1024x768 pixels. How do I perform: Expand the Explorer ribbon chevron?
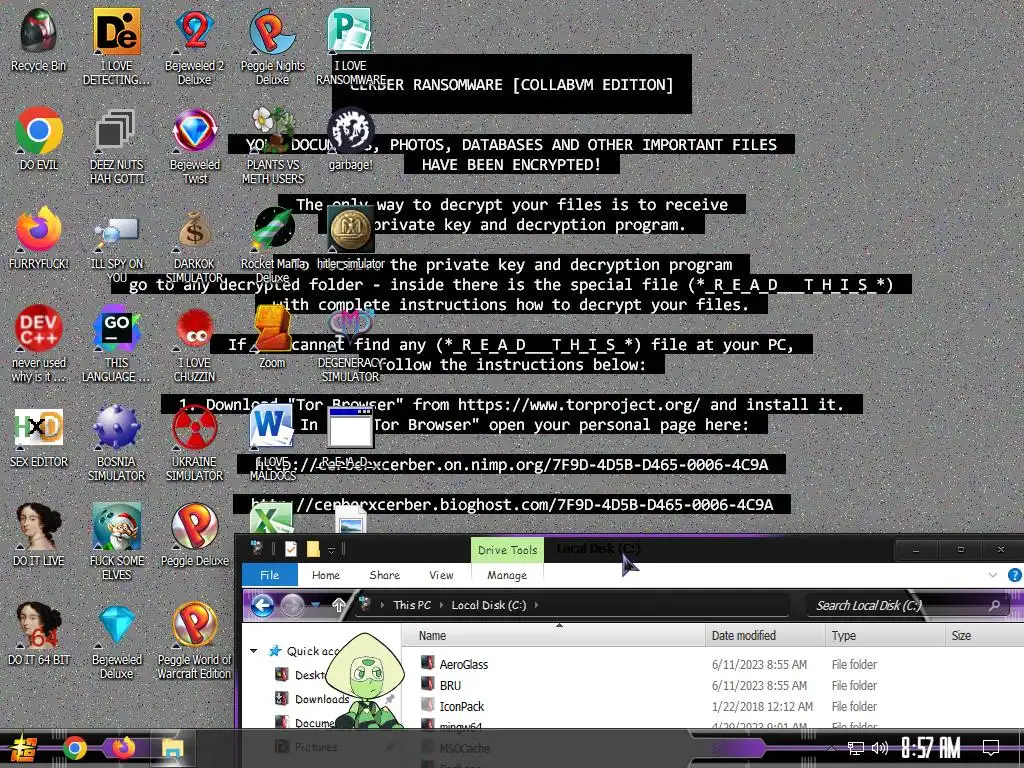(993, 575)
